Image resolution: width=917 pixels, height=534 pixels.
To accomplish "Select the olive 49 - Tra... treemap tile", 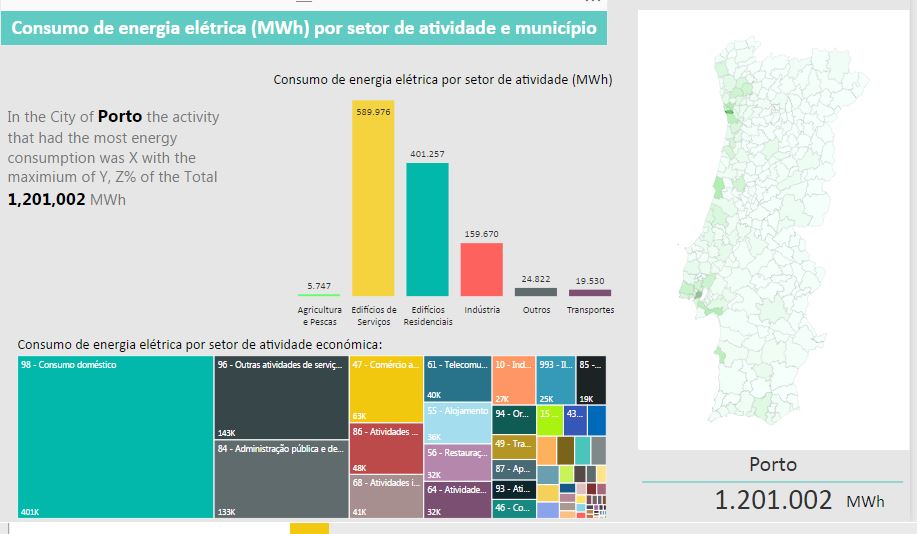I will [514, 447].
